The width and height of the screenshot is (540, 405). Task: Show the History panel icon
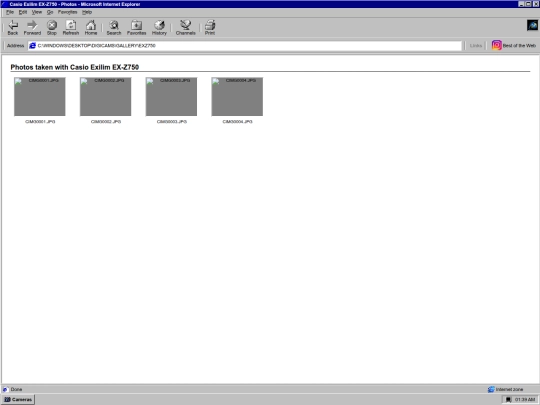tap(159, 28)
